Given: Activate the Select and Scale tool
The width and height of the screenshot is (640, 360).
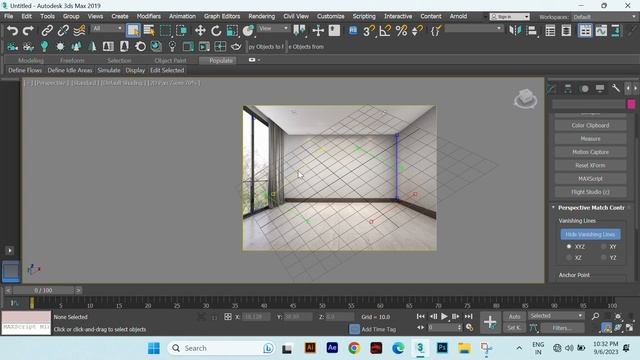Looking at the screenshot, I should tap(232, 31).
